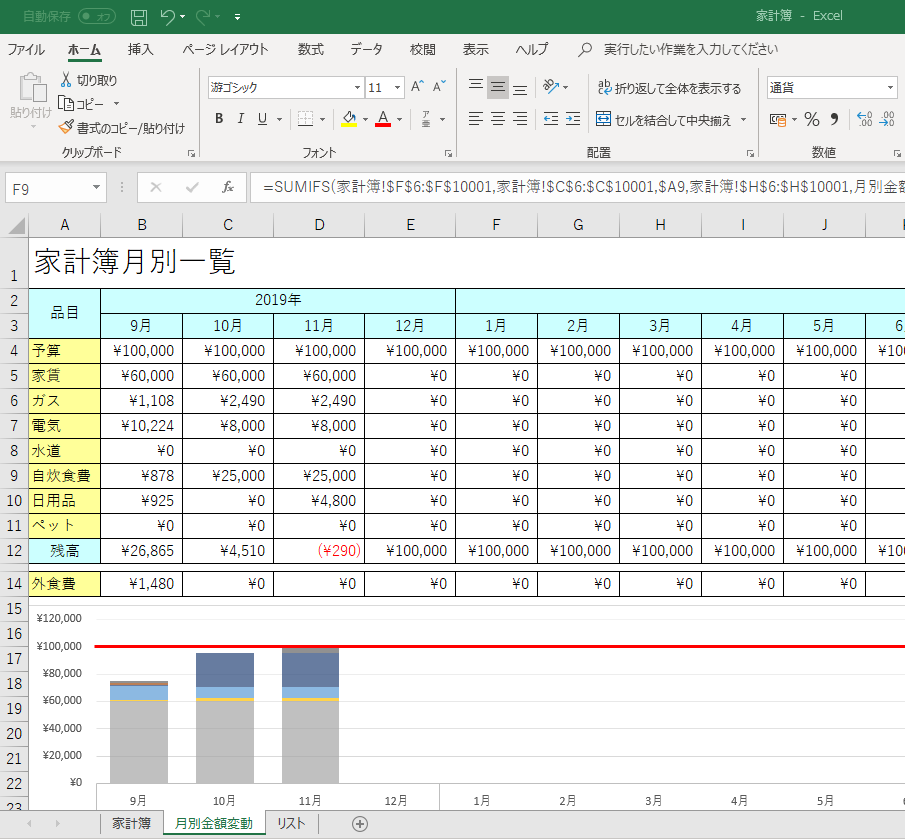Switch to the 表示 ribbon tab
This screenshot has width=905, height=839.
pos(476,50)
